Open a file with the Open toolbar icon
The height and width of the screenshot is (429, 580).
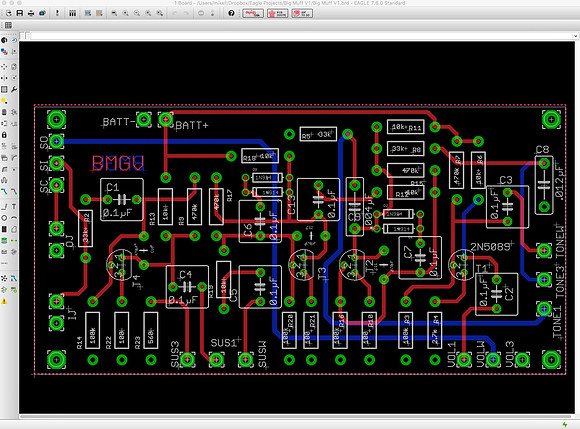click(8, 13)
